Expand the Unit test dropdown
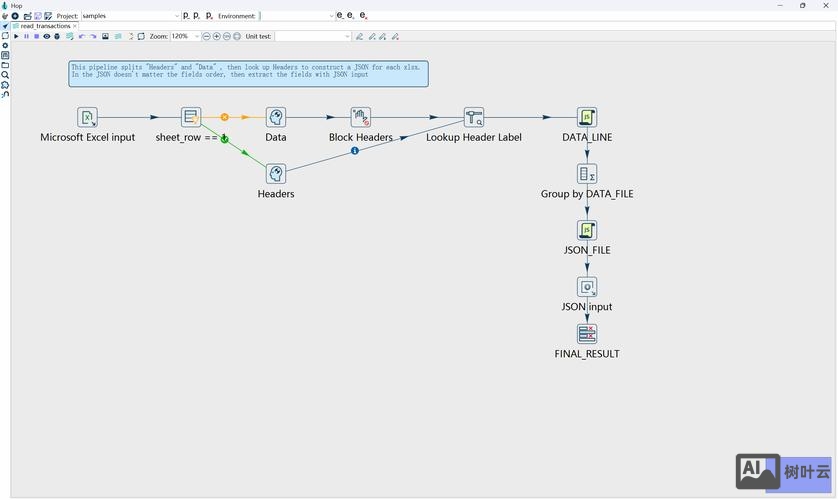 pyautogui.click(x=347, y=36)
